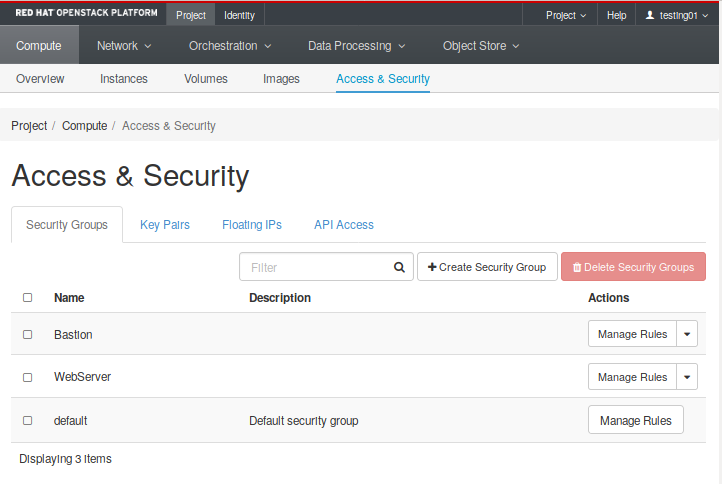Click into the Filter text field
This screenshot has height=484, width=722.
[x=314, y=267]
